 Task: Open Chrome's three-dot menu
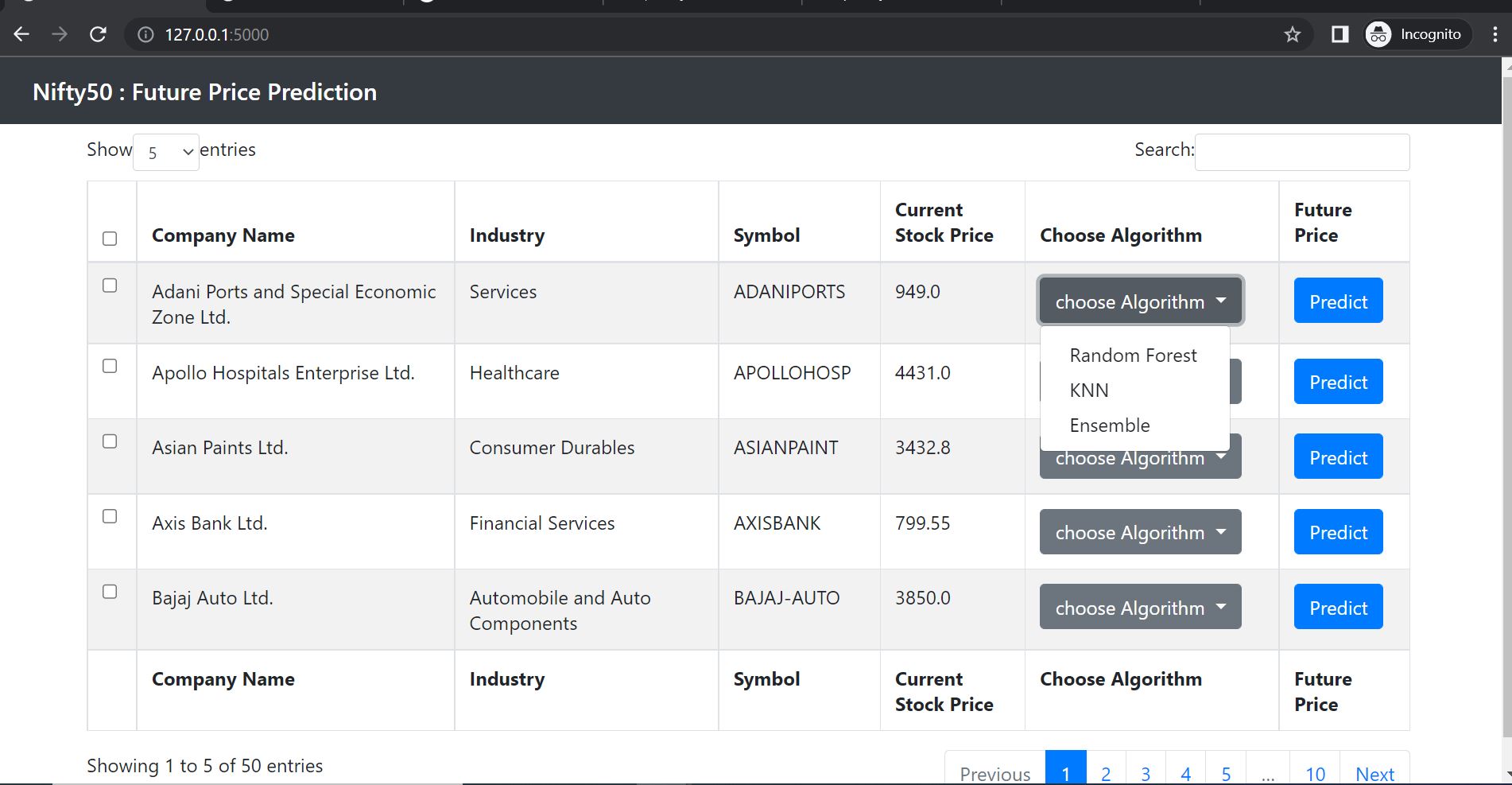pos(1495,34)
